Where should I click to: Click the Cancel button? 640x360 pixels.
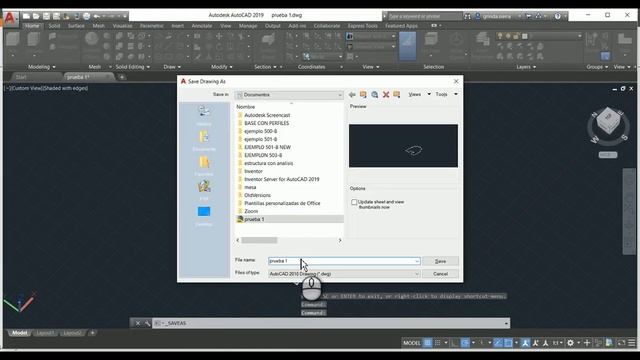click(x=440, y=274)
